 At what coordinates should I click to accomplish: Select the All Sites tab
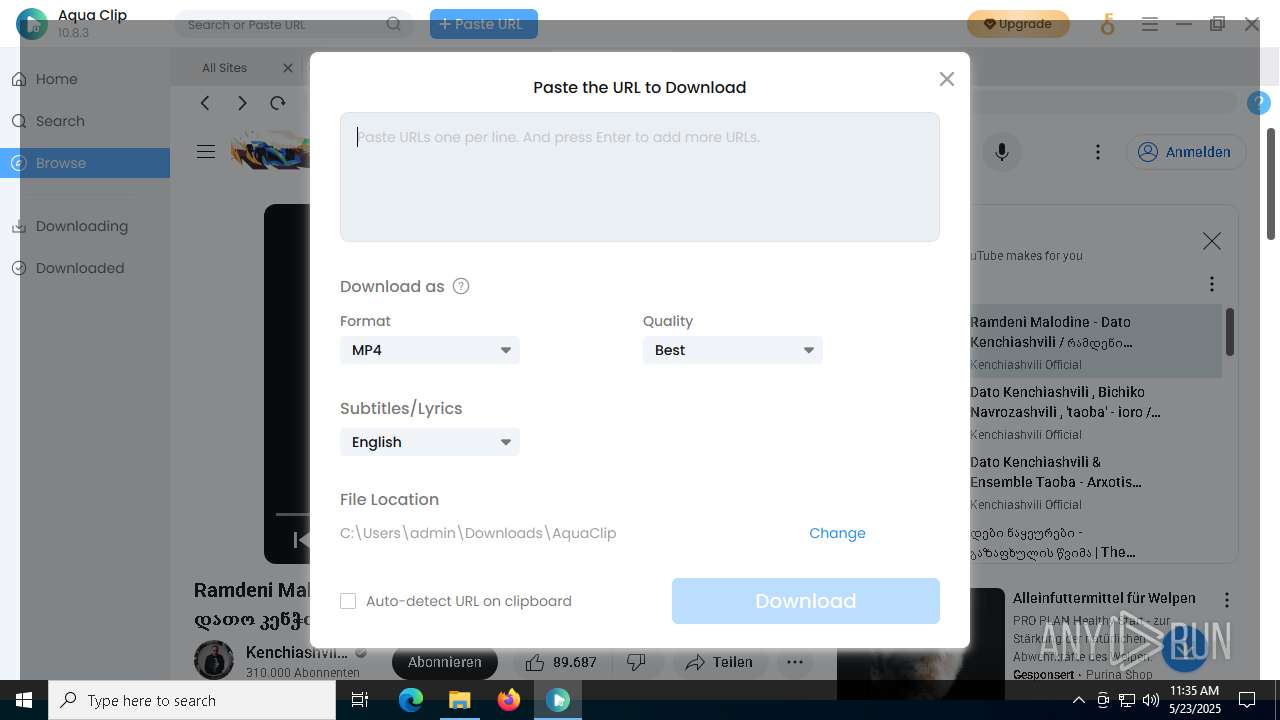[224, 68]
